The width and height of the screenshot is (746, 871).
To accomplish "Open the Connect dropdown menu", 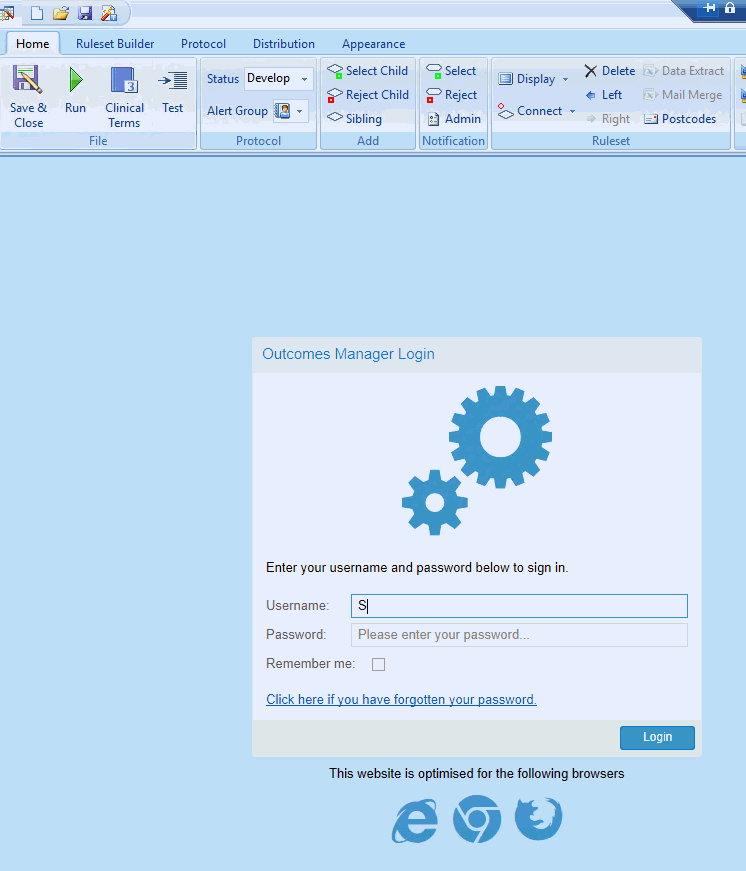I will pos(572,111).
